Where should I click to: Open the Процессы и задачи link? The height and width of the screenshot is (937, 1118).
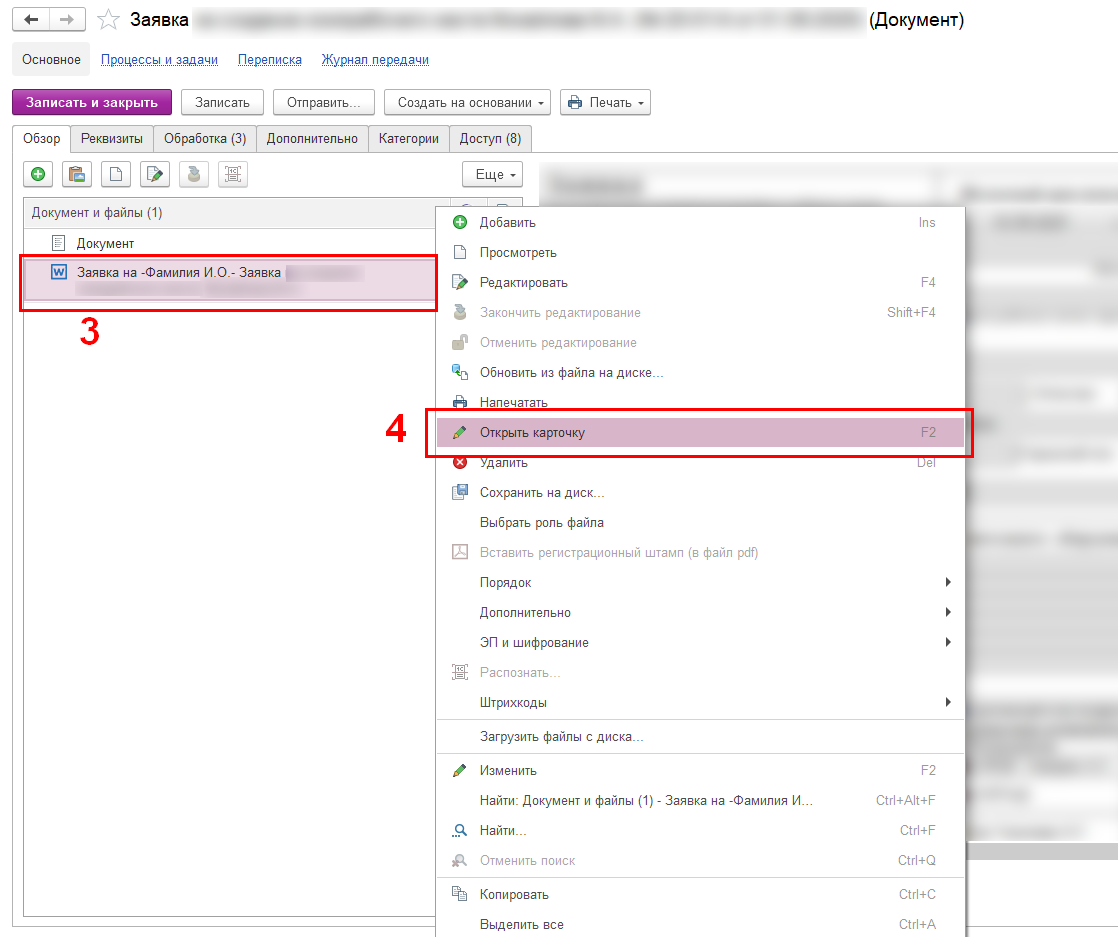[x=159, y=60]
